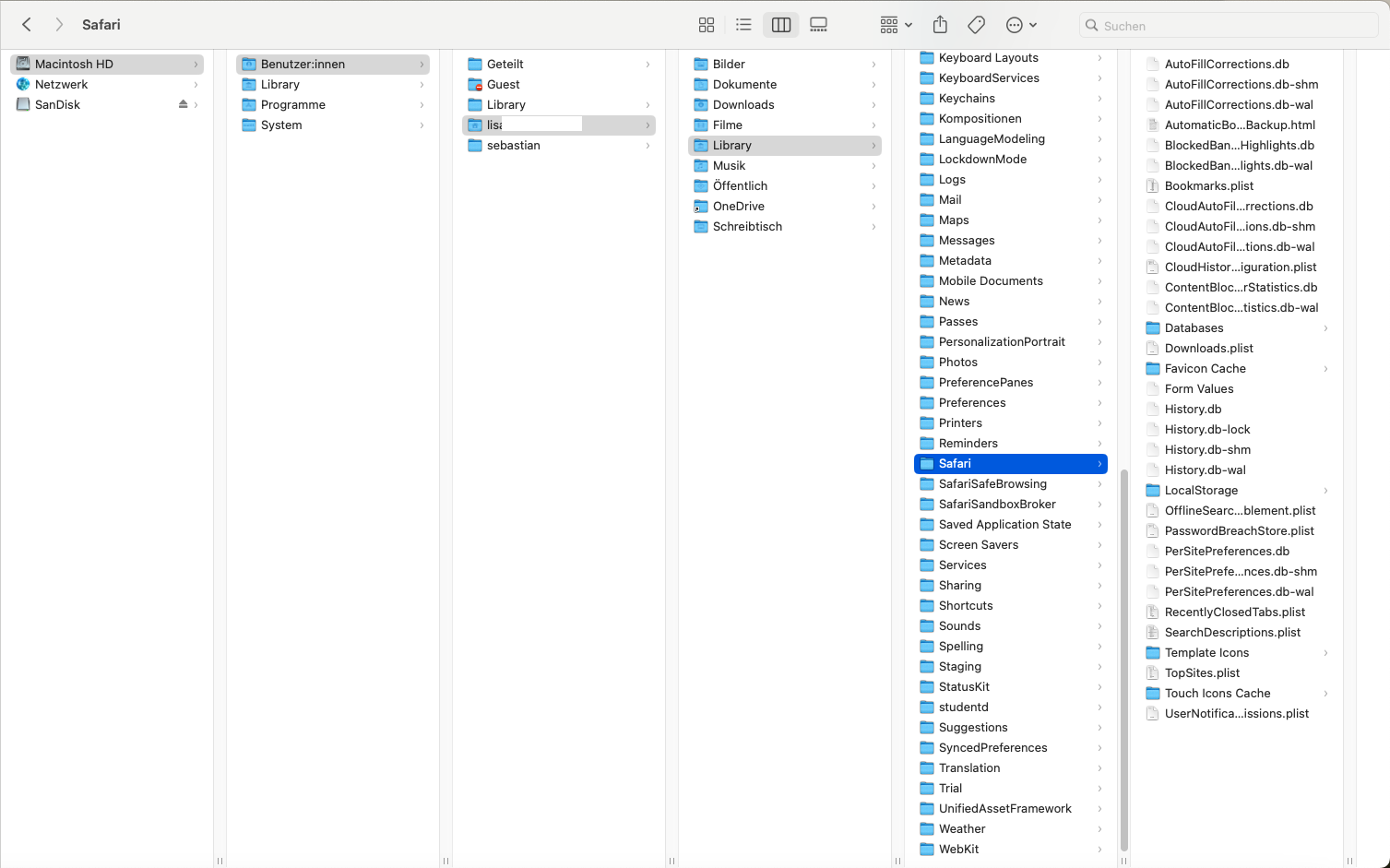Screen dimensions: 1390x868
Task: Select the Downloads.plist file name
Action: click(x=1209, y=348)
